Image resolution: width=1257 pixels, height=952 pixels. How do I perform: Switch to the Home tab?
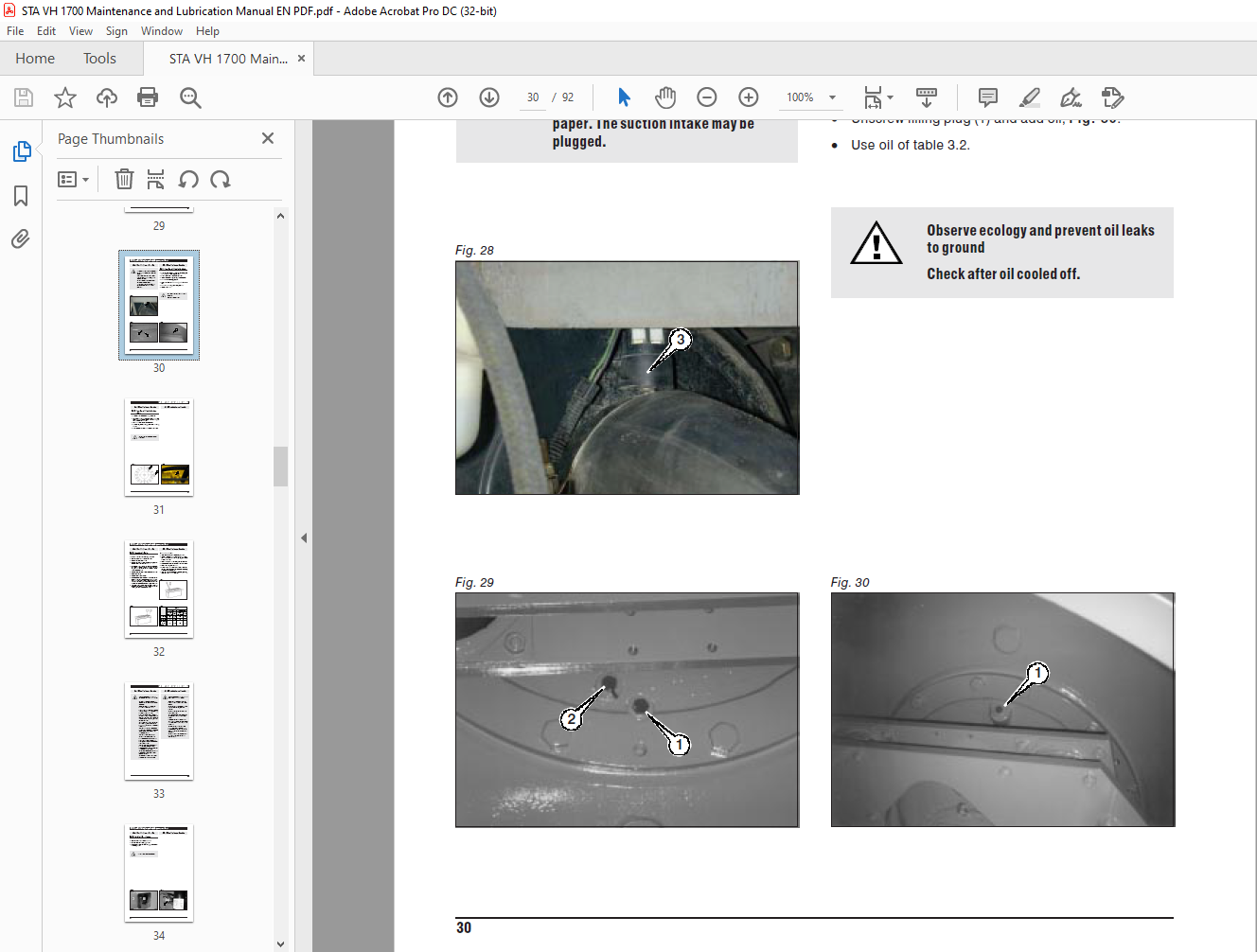tap(35, 59)
